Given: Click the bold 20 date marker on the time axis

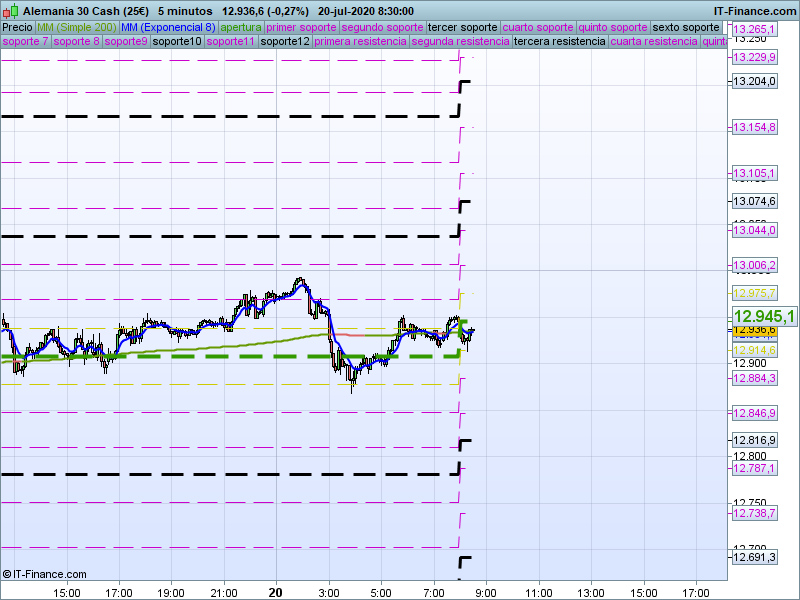Looking at the screenshot, I should [276, 592].
